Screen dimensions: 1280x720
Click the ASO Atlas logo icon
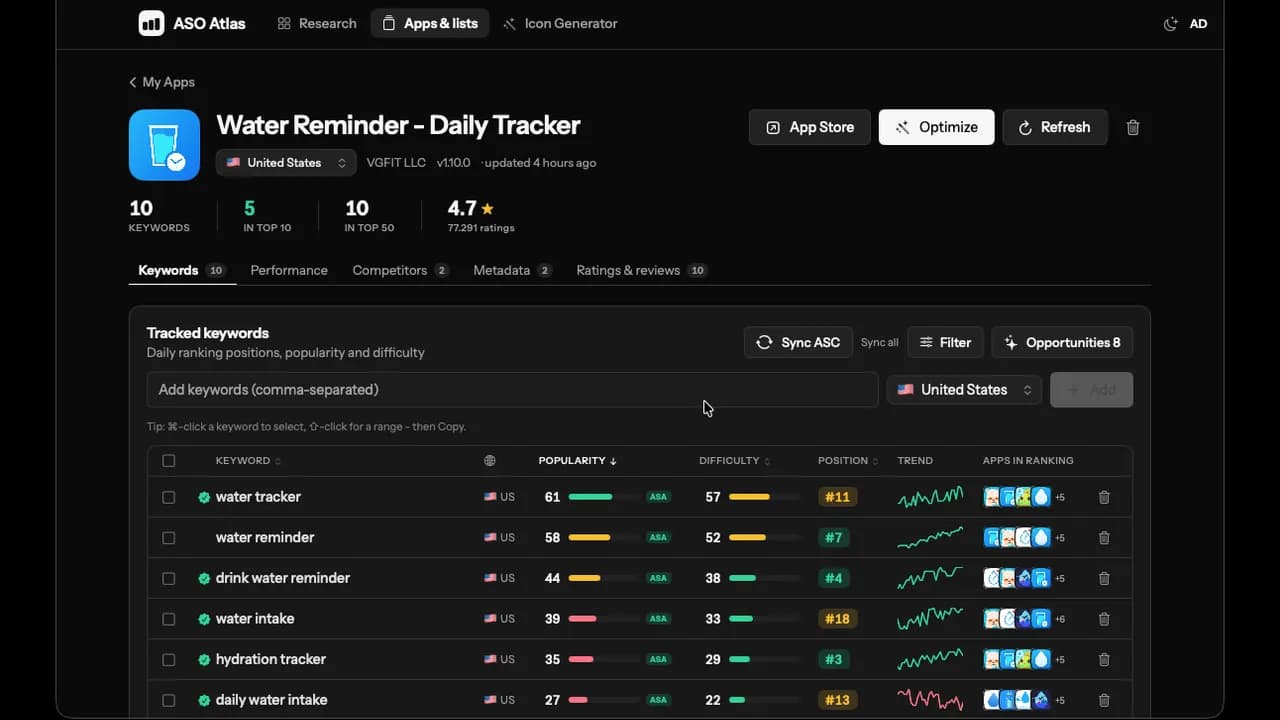tap(151, 23)
